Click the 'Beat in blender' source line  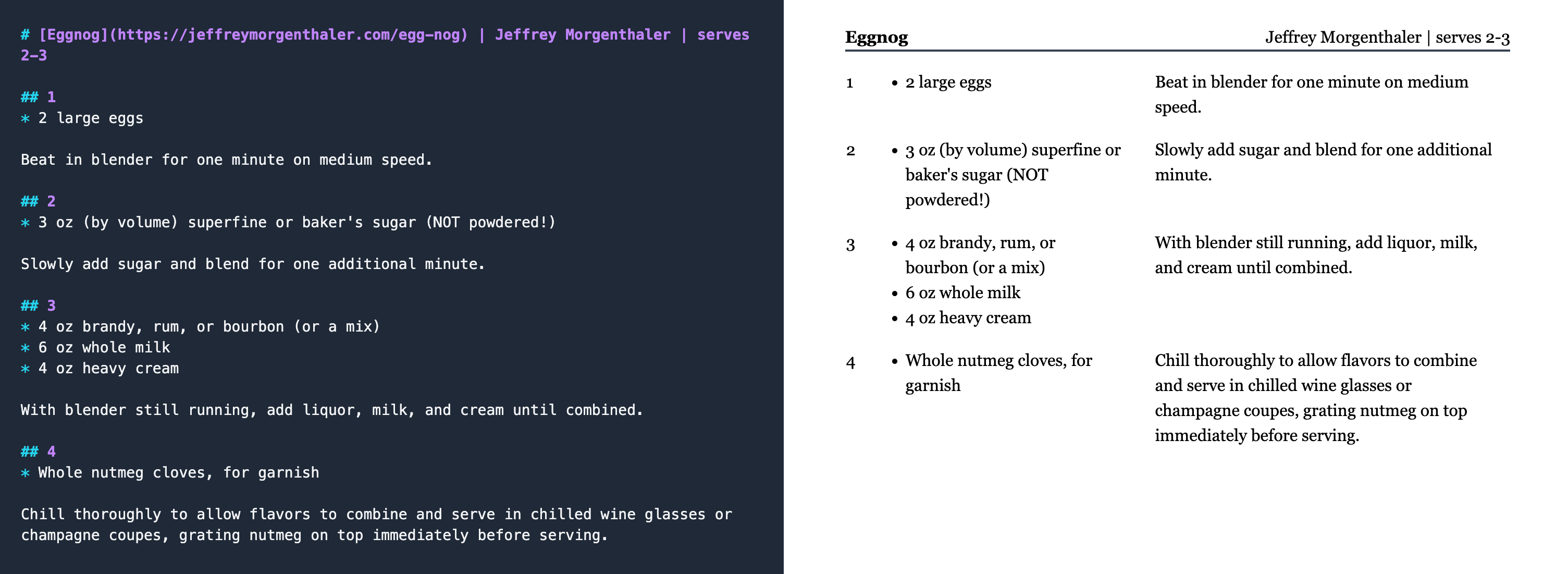coord(227,160)
